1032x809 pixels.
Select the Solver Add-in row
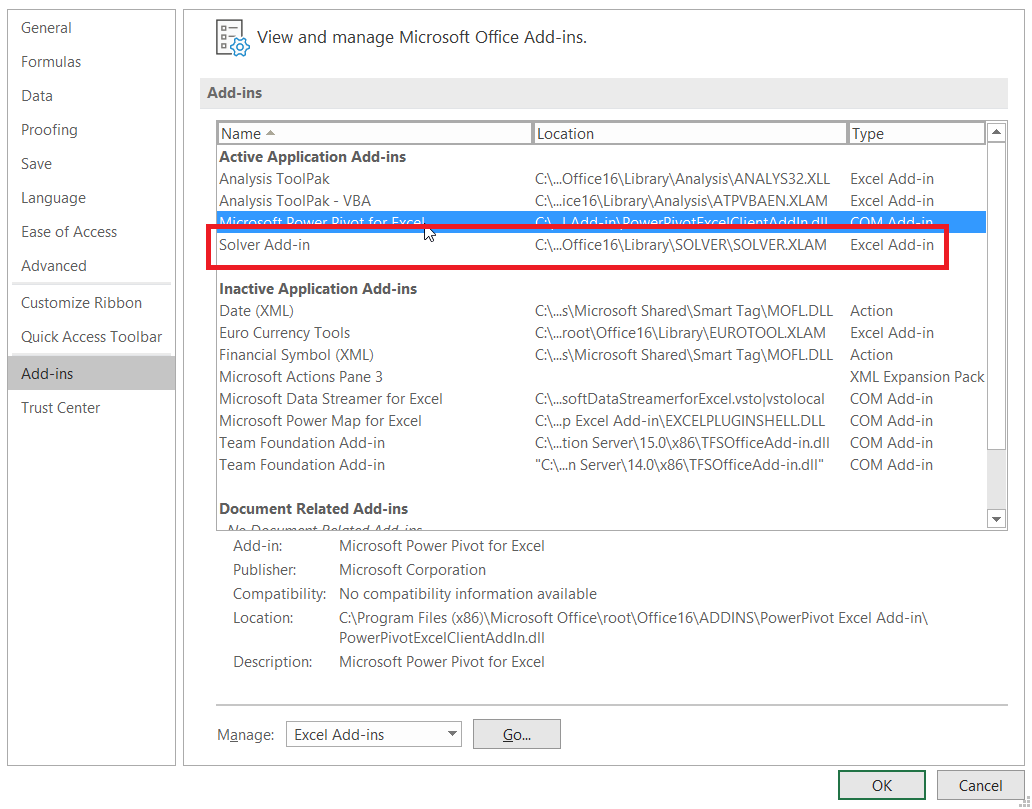pos(265,245)
